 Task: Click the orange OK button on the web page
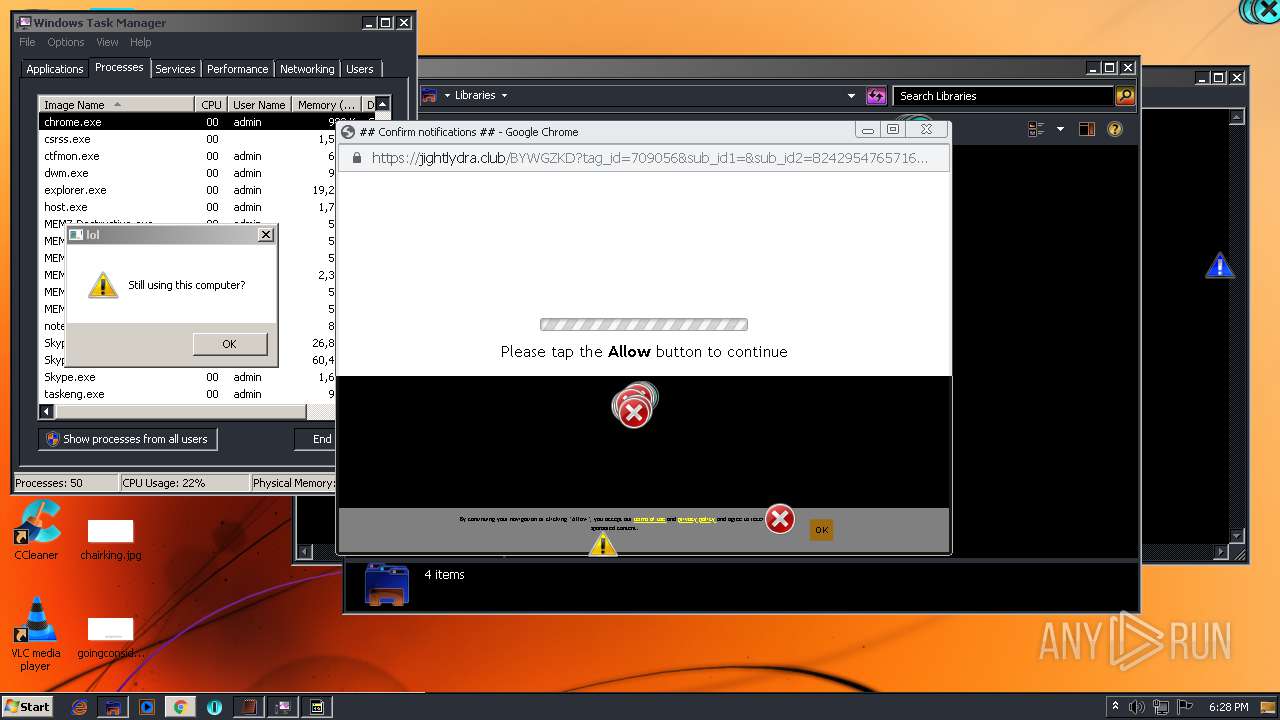[x=821, y=530]
